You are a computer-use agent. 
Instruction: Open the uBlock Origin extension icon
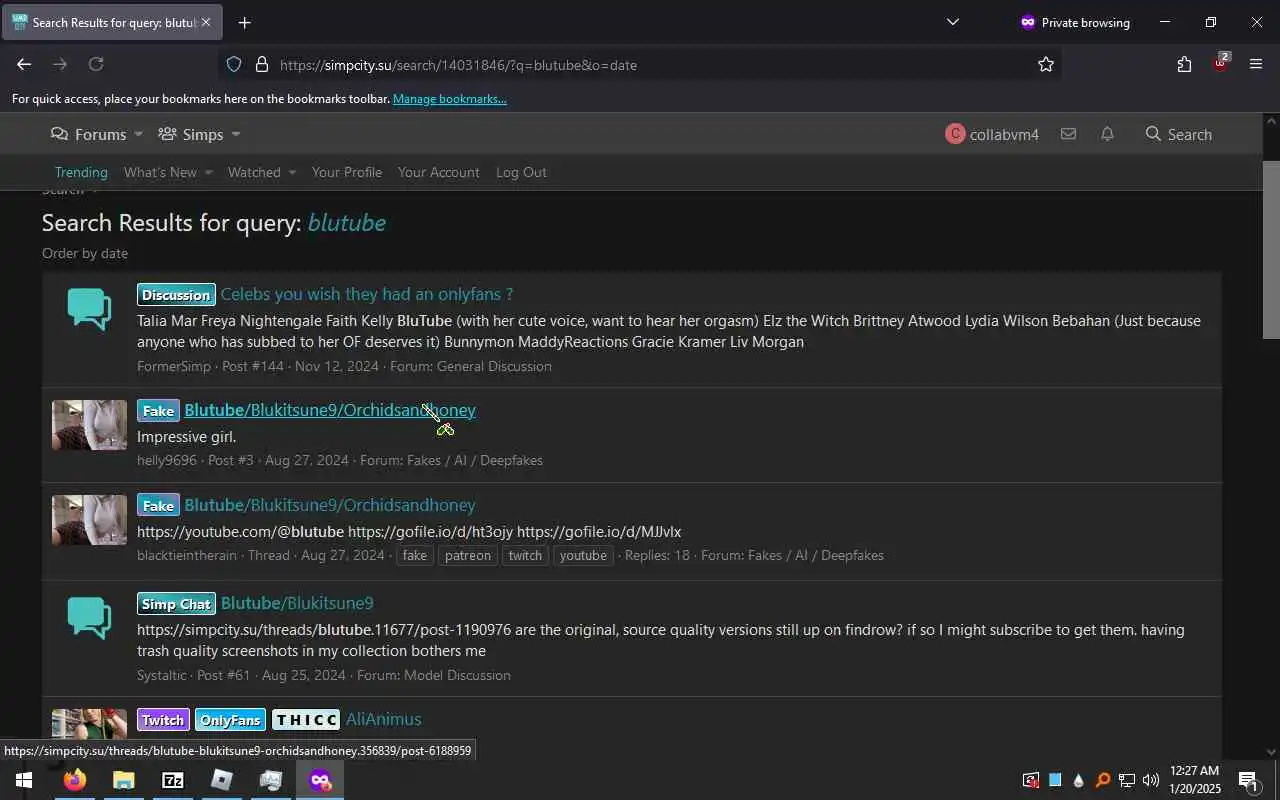[1220, 62]
